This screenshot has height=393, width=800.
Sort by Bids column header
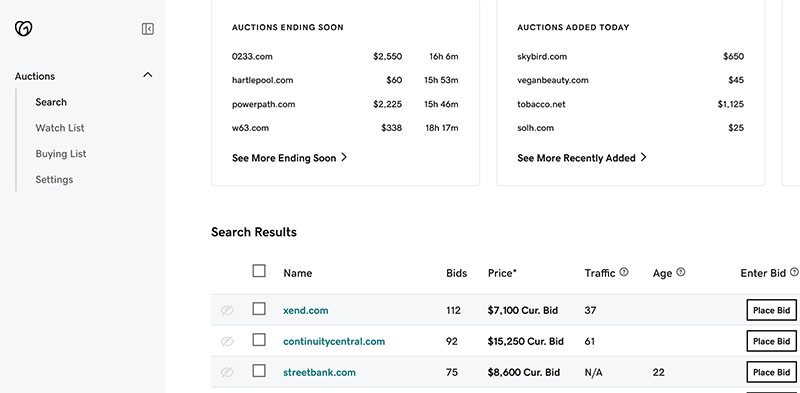point(457,273)
